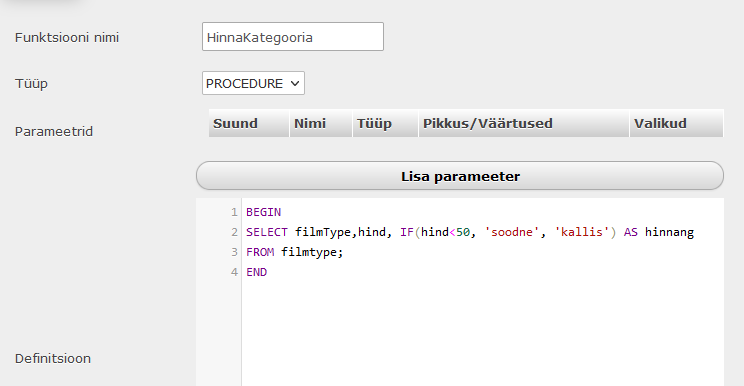Click the hinnang alias in code
The width and height of the screenshot is (744, 386).
tap(669, 232)
